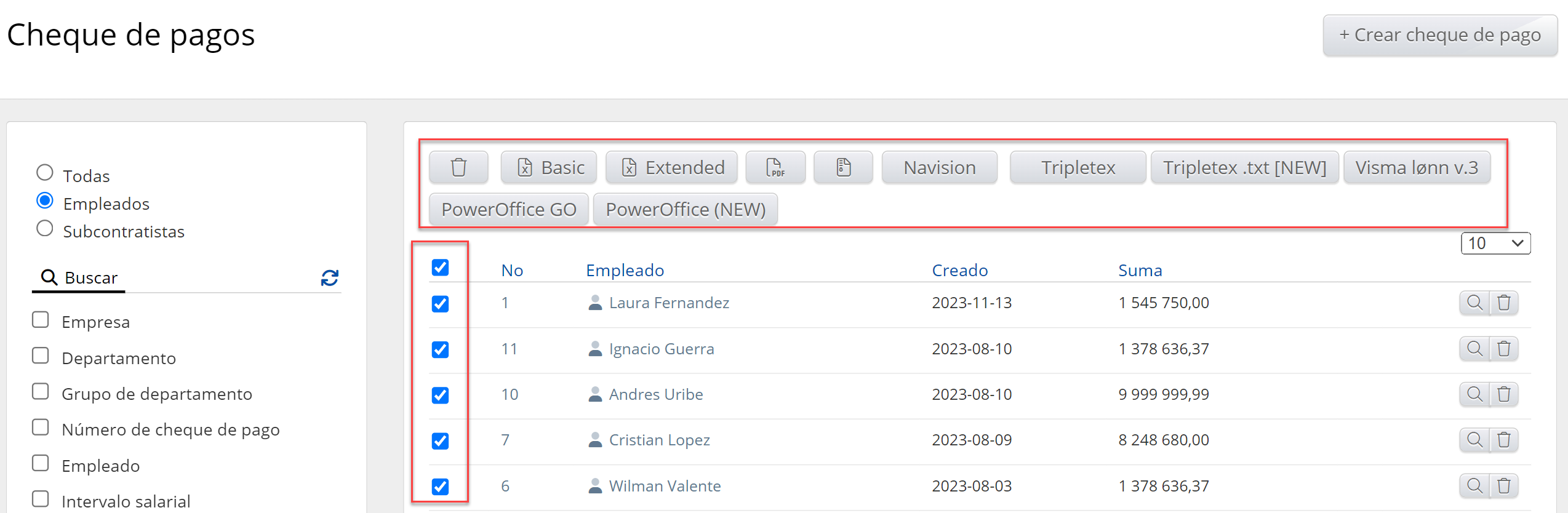Screen dimensions: 1568x513
Task: Open magnifier for Andres Uribe's paycheck
Action: tap(1474, 394)
